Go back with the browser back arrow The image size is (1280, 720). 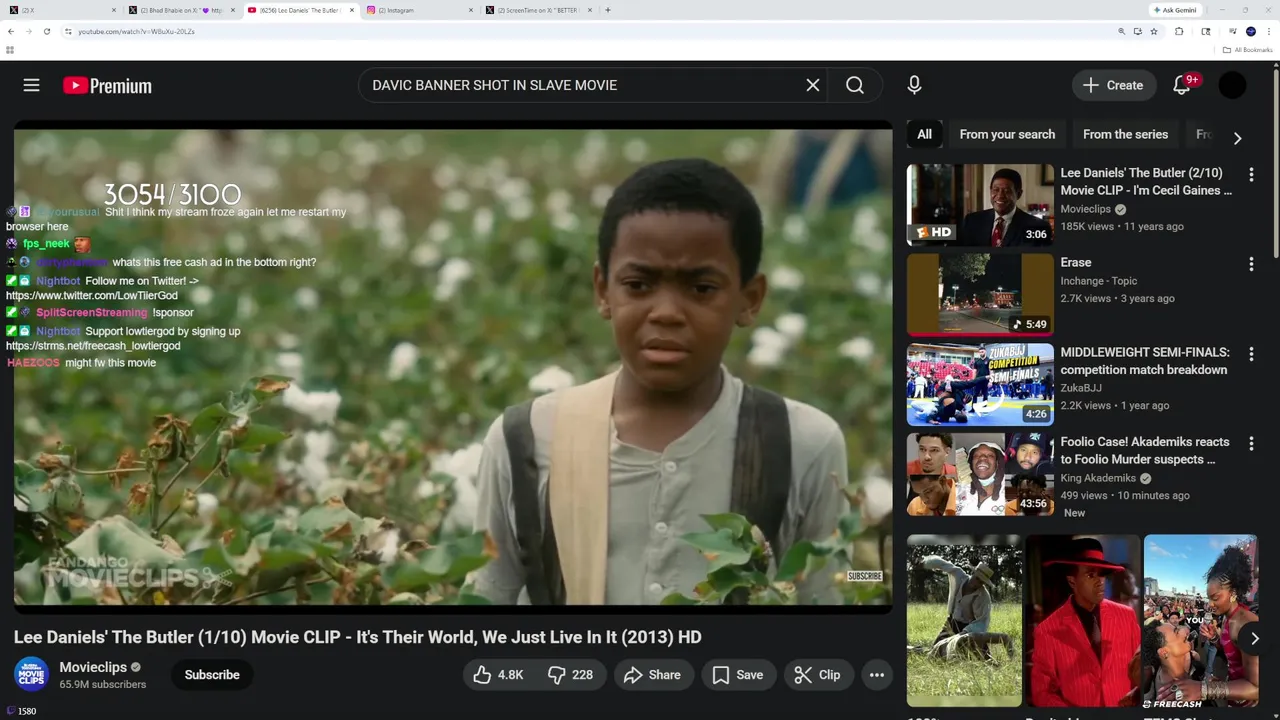click(11, 31)
